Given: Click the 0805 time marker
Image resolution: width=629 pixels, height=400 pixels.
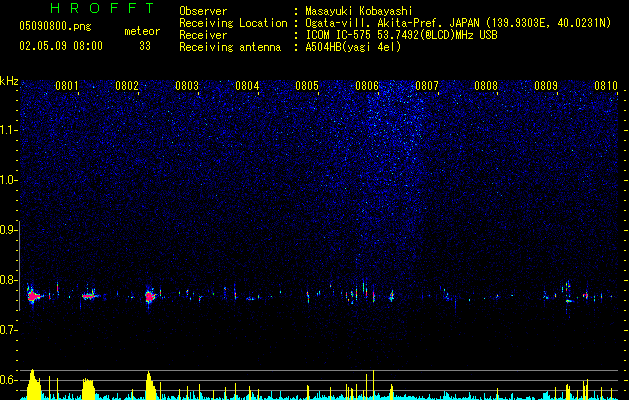Looking at the screenshot, I should point(307,86).
